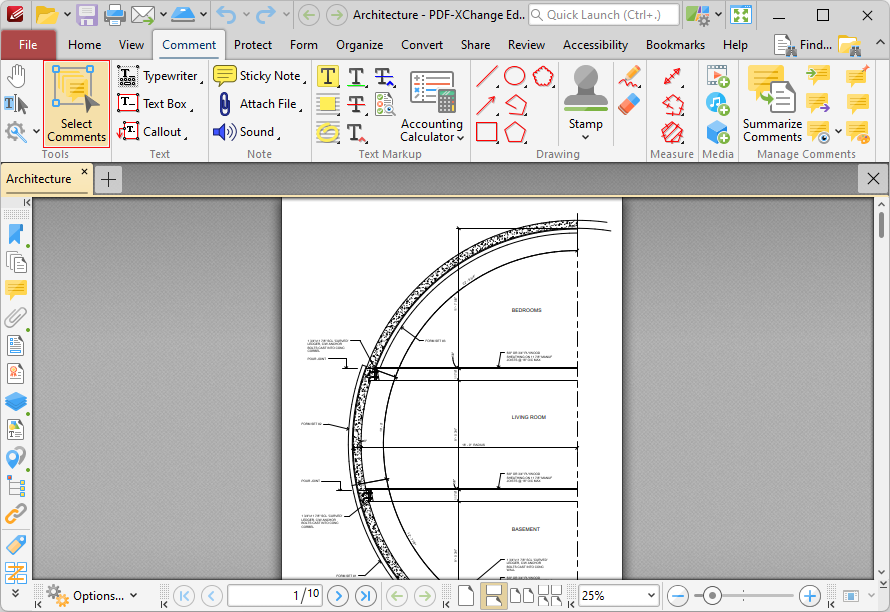890x612 pixels.
Task: Click the zoom in button
Action: (809, 596)
